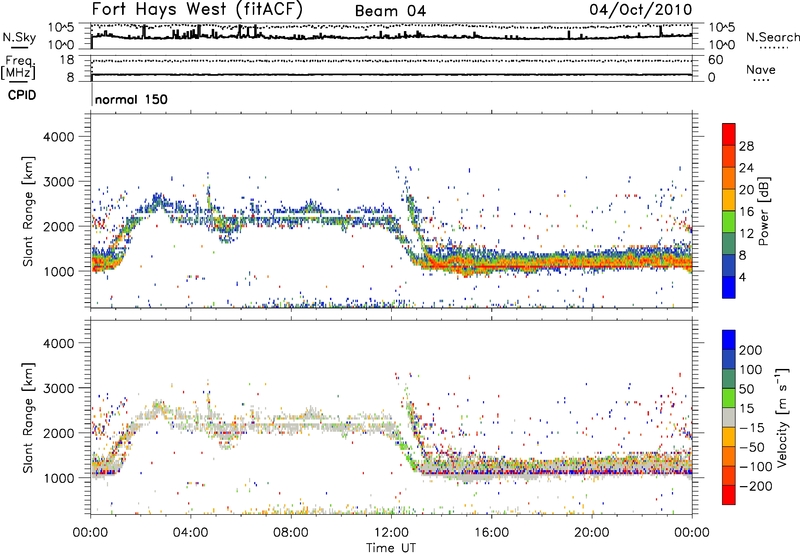800x554 pixels.
Task: Click the "24" value on Power colour bar
Action: [x=746, y=168]
